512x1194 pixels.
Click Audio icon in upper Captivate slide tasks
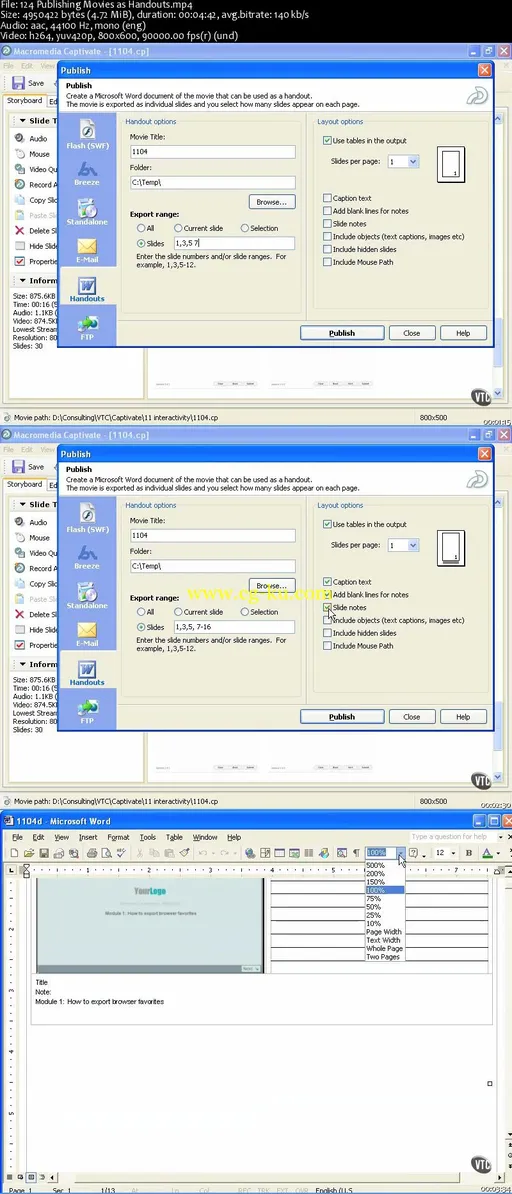click(19, 139)
